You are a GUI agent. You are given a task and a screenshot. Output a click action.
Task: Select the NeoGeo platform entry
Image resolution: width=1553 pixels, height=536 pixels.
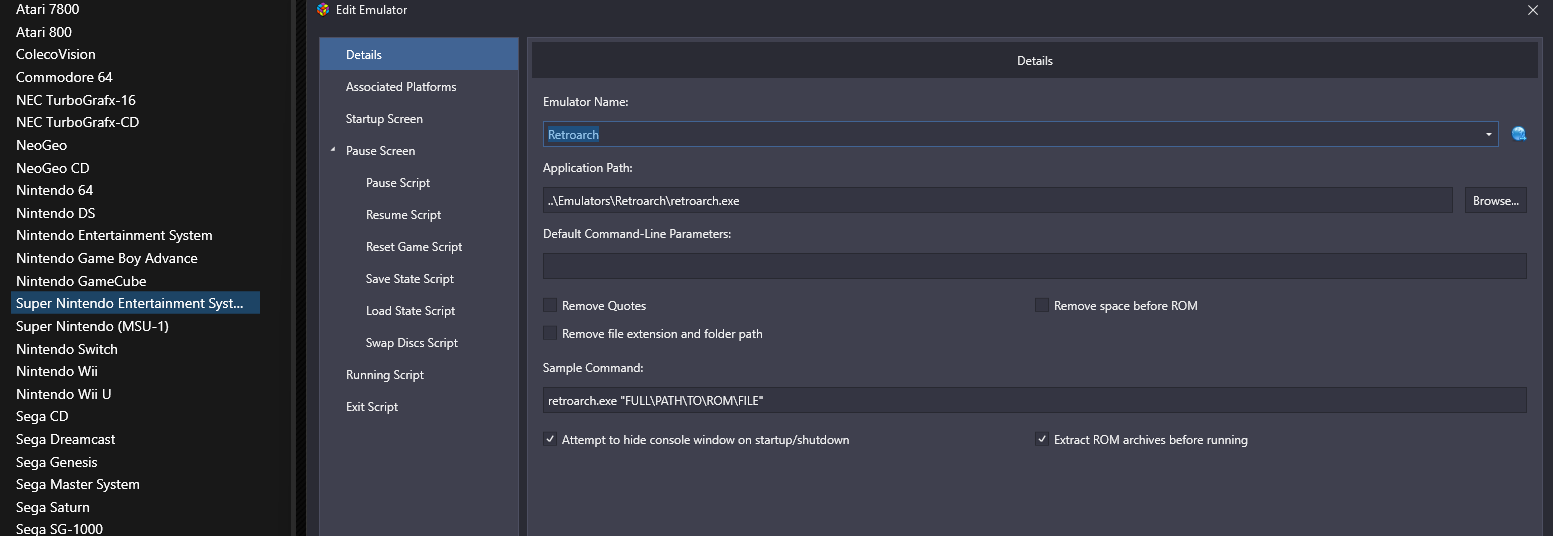pos(42,145)
